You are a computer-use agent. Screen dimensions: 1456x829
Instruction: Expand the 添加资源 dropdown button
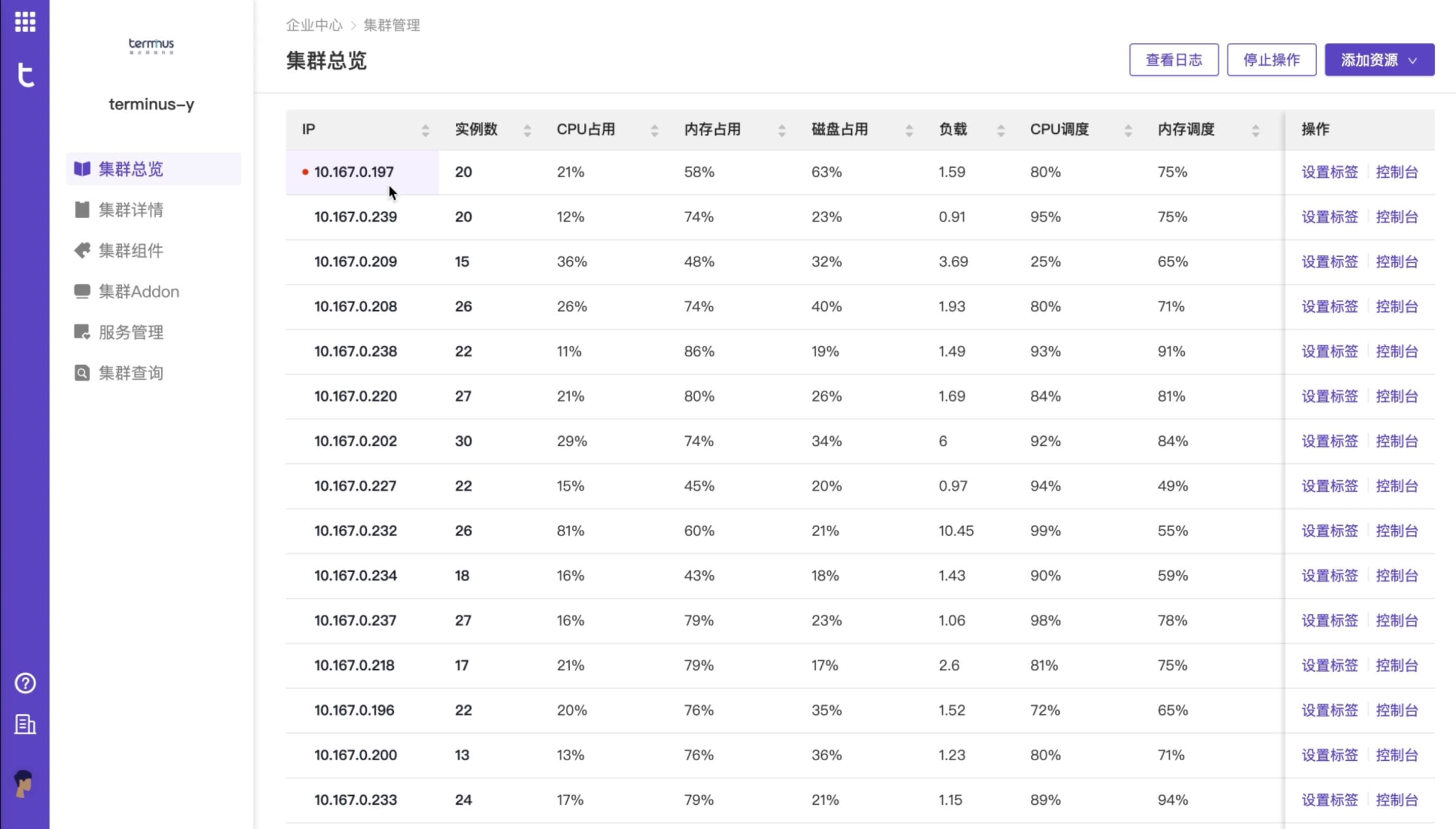tap(1379, 60)
